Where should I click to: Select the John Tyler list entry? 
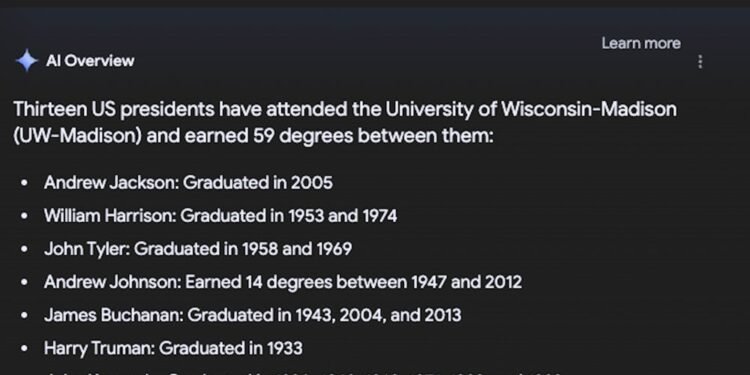(198, 248)
